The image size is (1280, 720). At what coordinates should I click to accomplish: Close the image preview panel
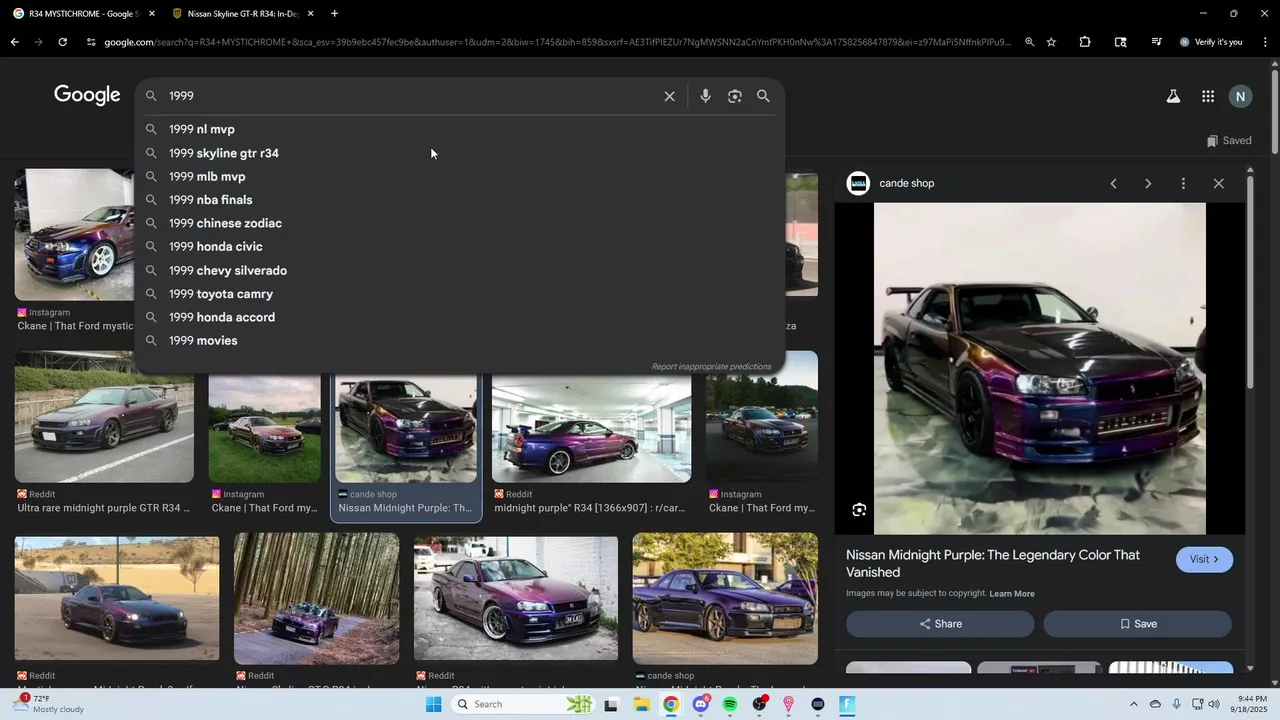pos(1218,183)
